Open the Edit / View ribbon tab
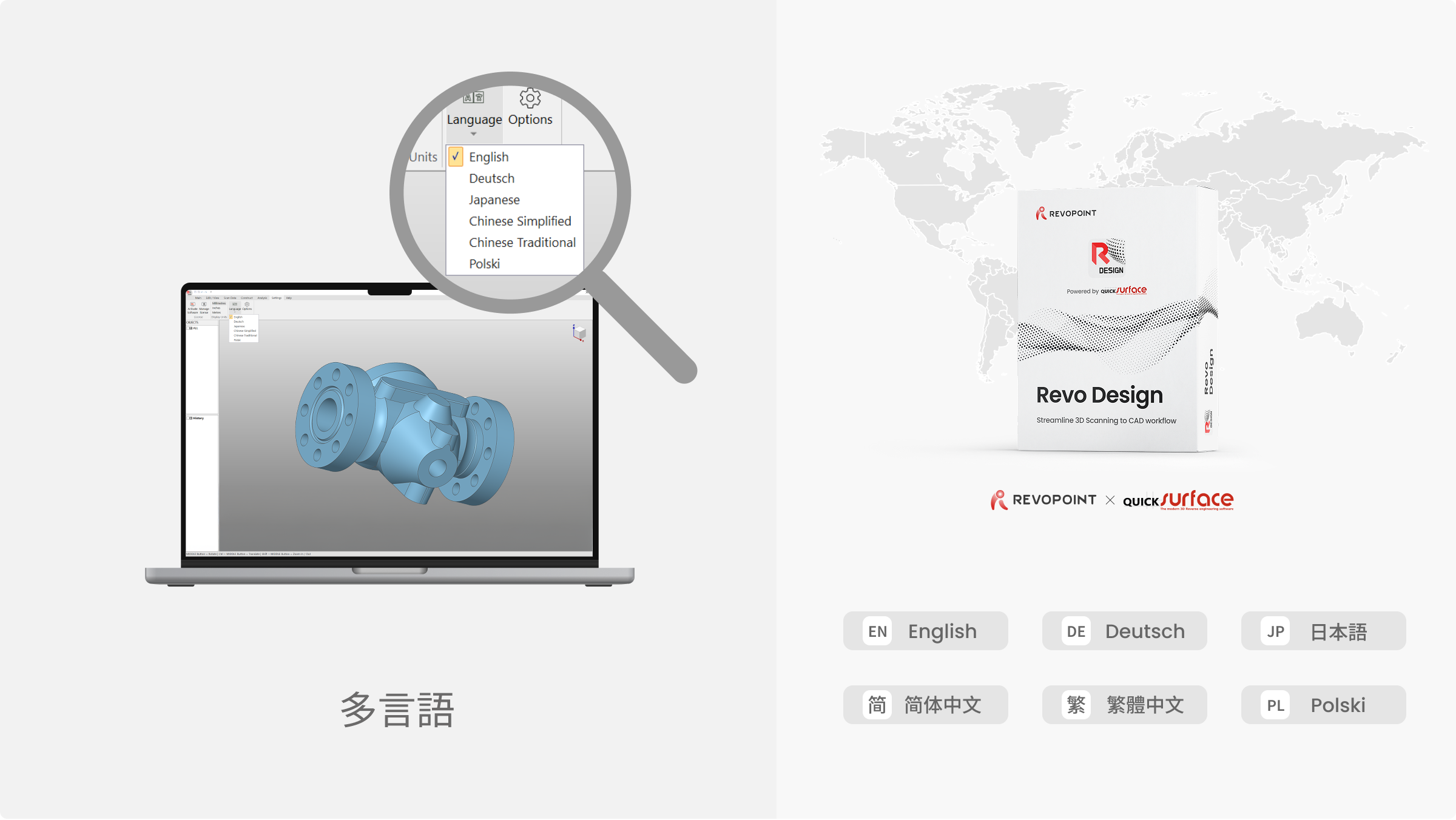1456x820 pixels. click(212, 298)
